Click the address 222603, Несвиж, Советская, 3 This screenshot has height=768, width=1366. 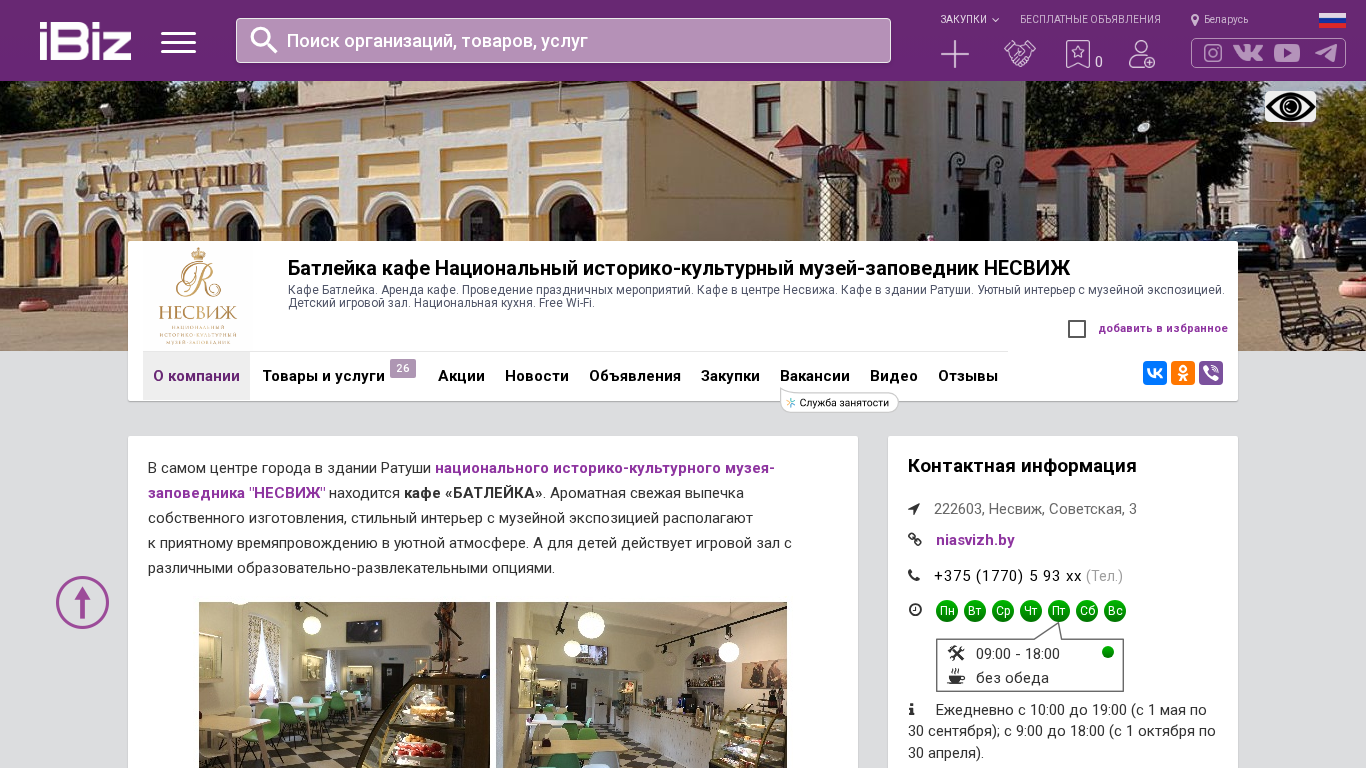[x=1035, y=509]
